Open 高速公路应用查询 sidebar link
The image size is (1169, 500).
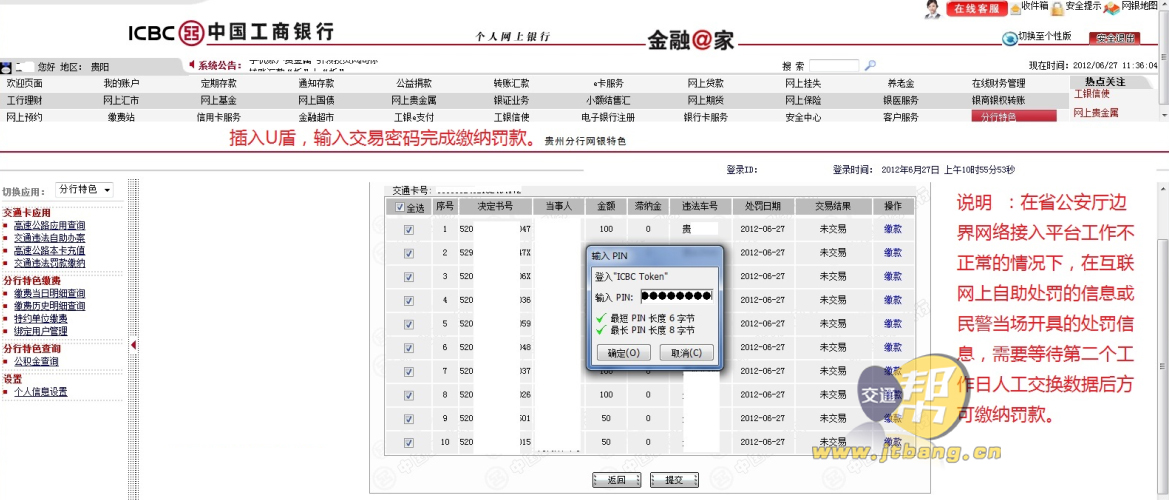pos(49,225)
